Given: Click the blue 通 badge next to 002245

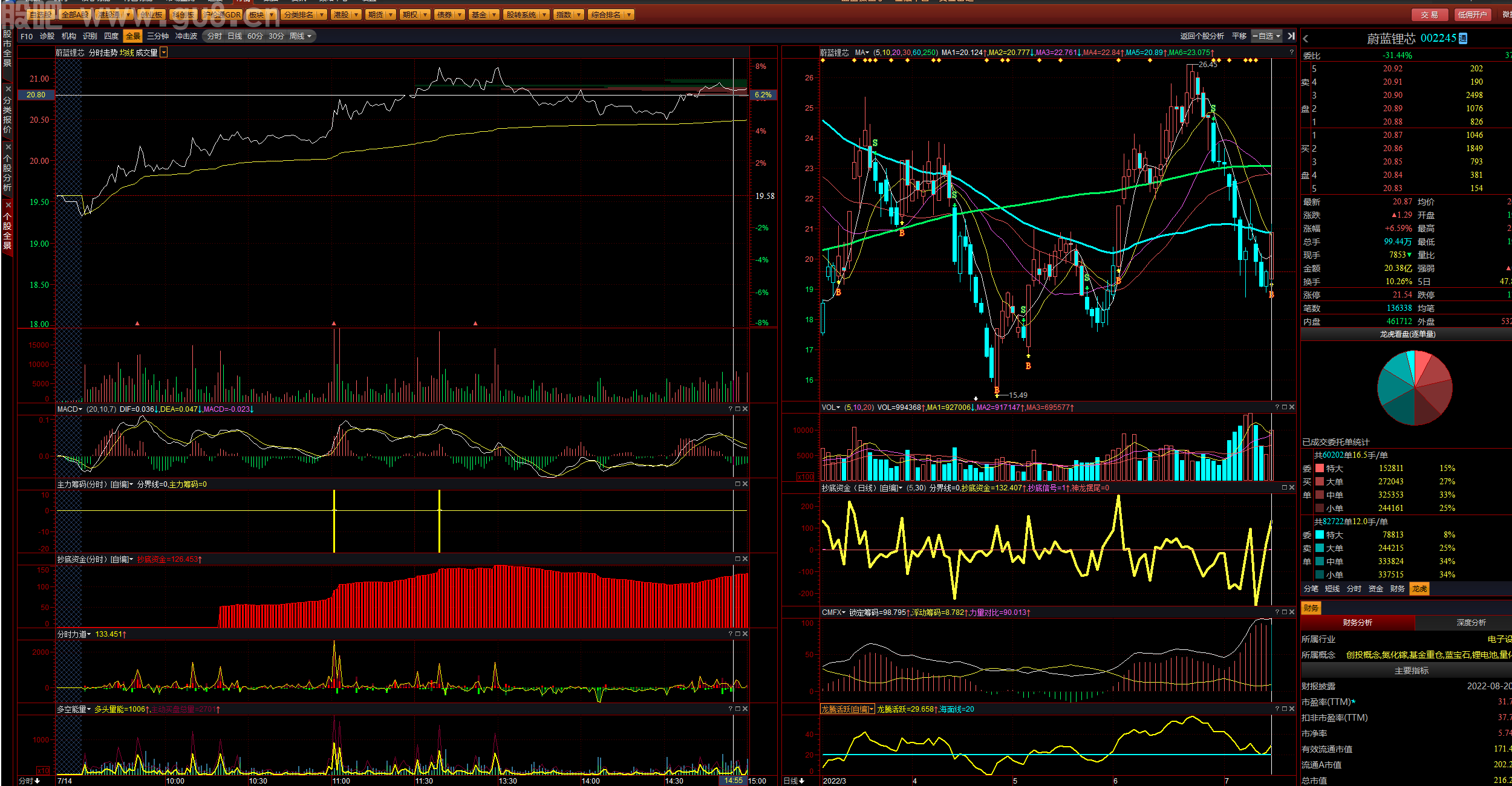Looking at the screenshot, I should [x=1463, y=39].
